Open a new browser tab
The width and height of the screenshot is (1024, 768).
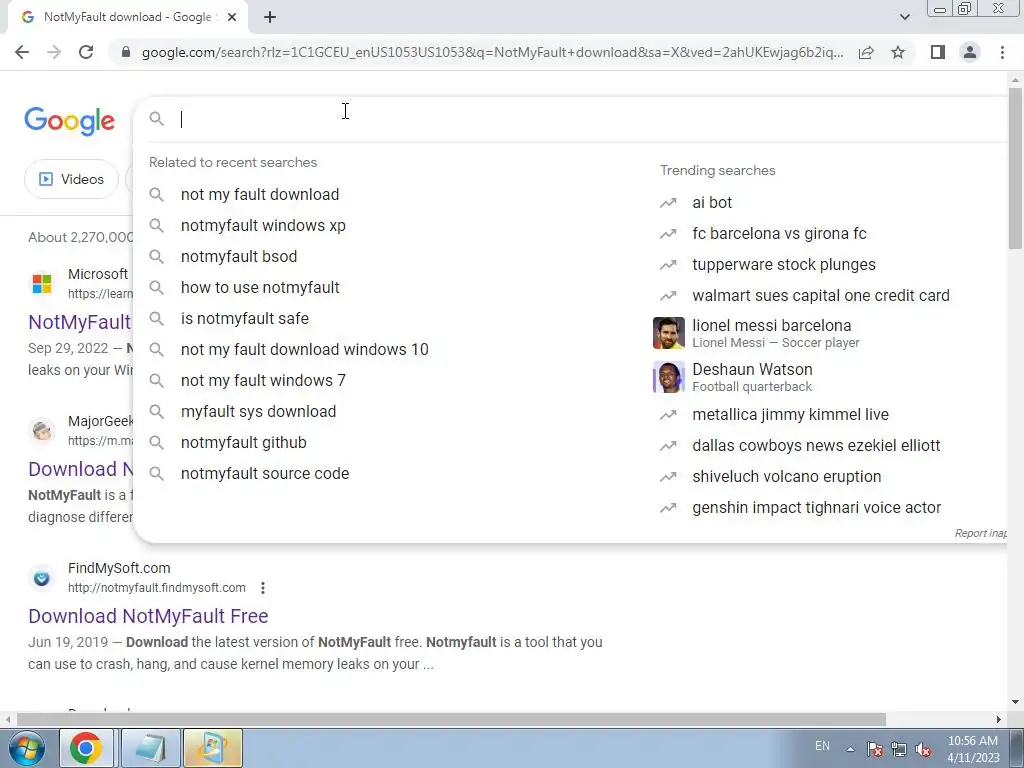(x=270, y=18)
